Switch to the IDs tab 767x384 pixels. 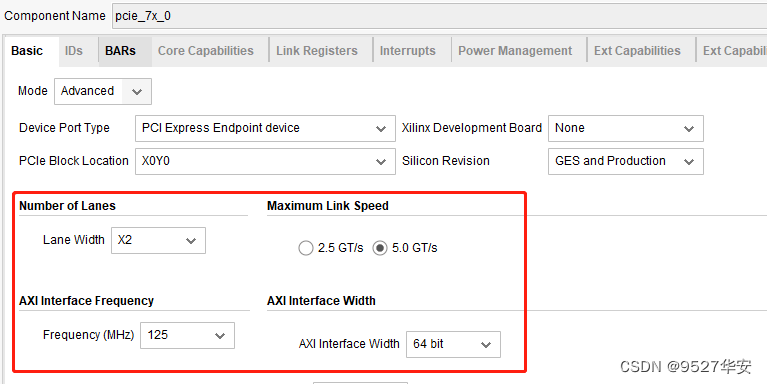tap(74, 51)
